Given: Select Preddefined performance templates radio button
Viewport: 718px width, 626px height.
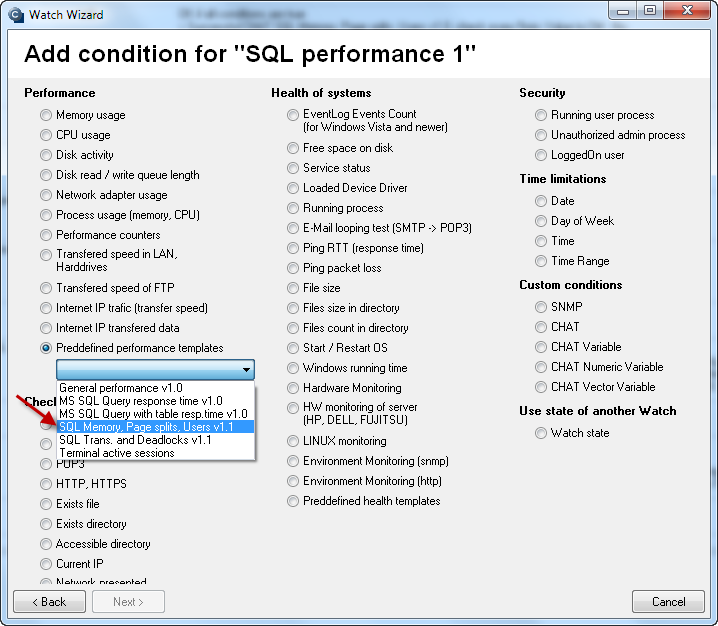Looking at the screenshot, I should (46, 348).
